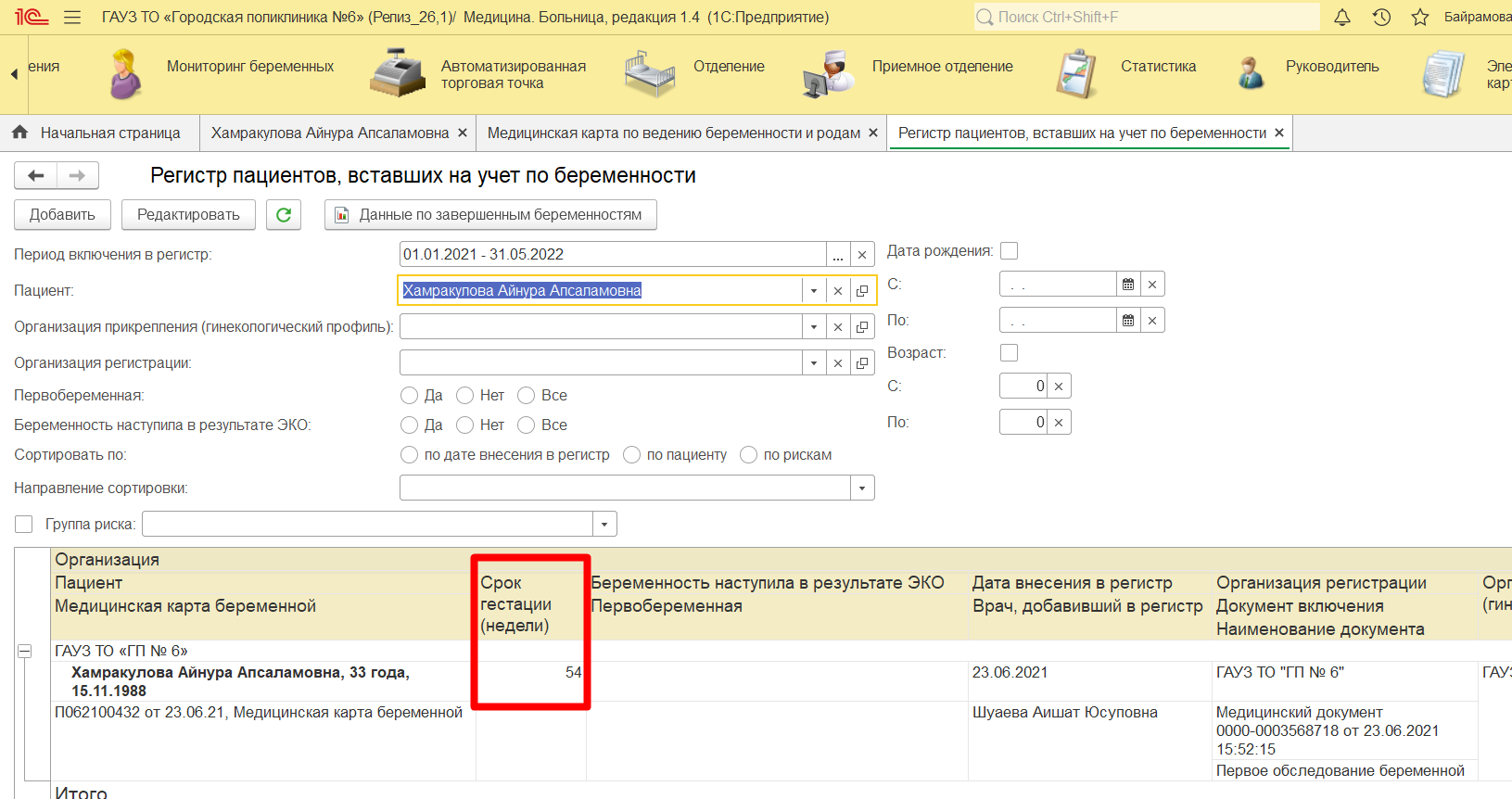Open the Отделение hospital bed icon

coord(649,73)
